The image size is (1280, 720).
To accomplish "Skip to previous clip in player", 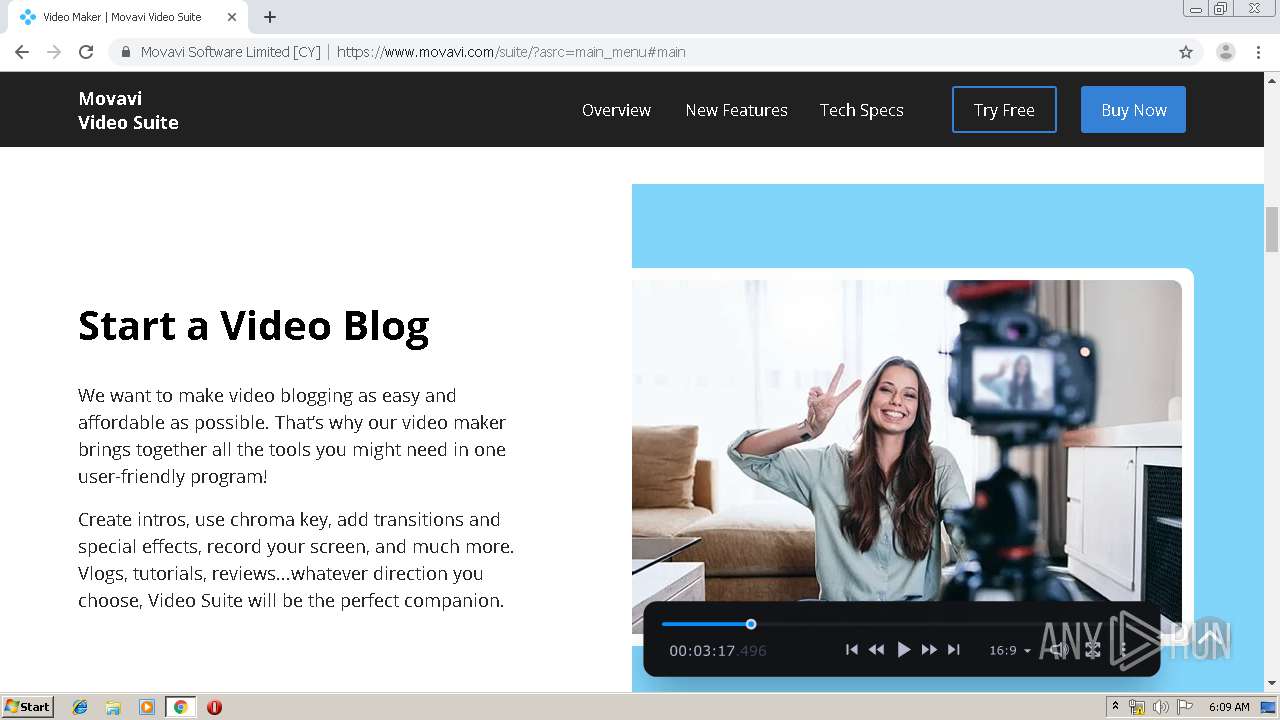I will 852,650.
